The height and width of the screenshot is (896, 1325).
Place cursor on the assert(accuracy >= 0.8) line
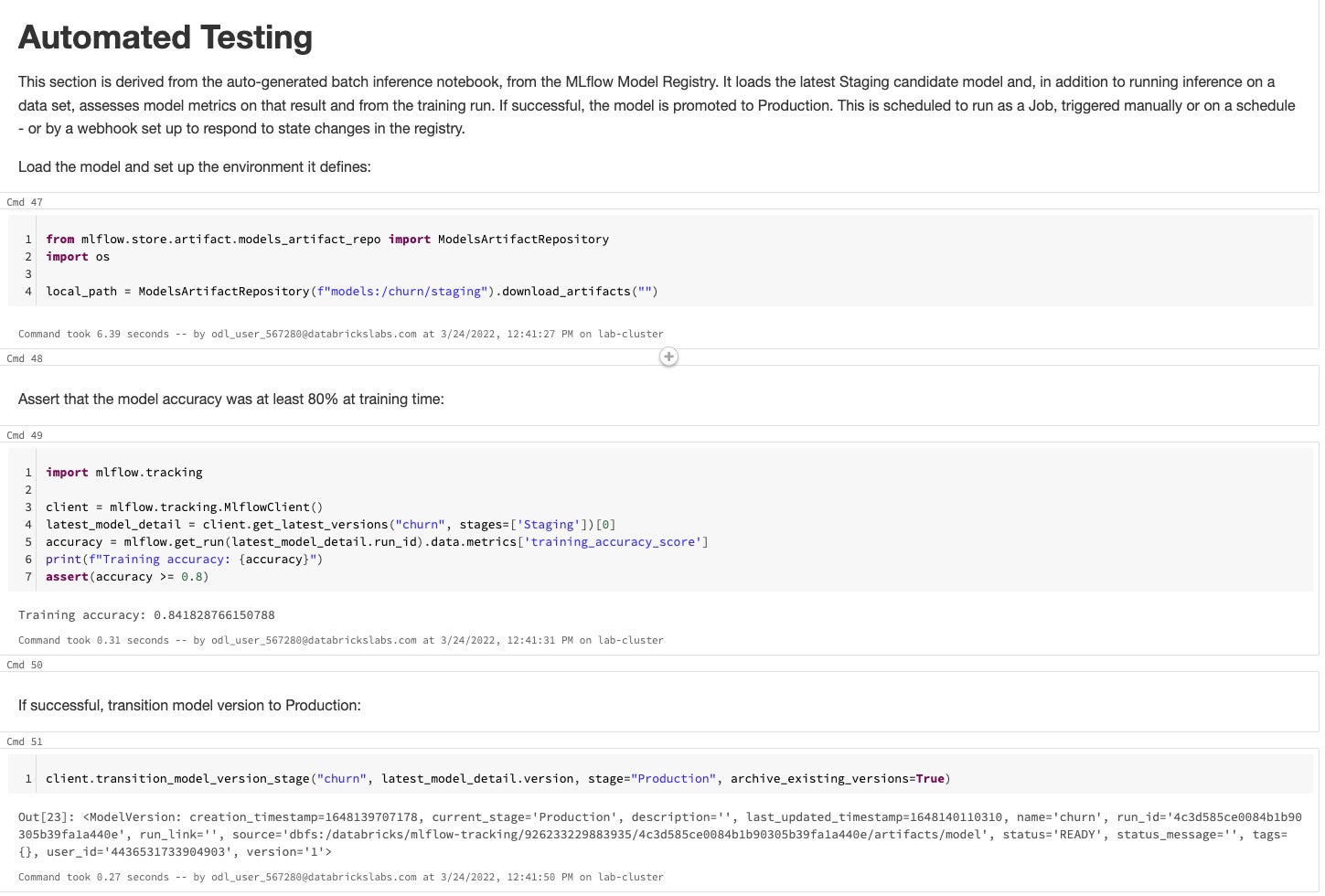[x=127, y=577]
